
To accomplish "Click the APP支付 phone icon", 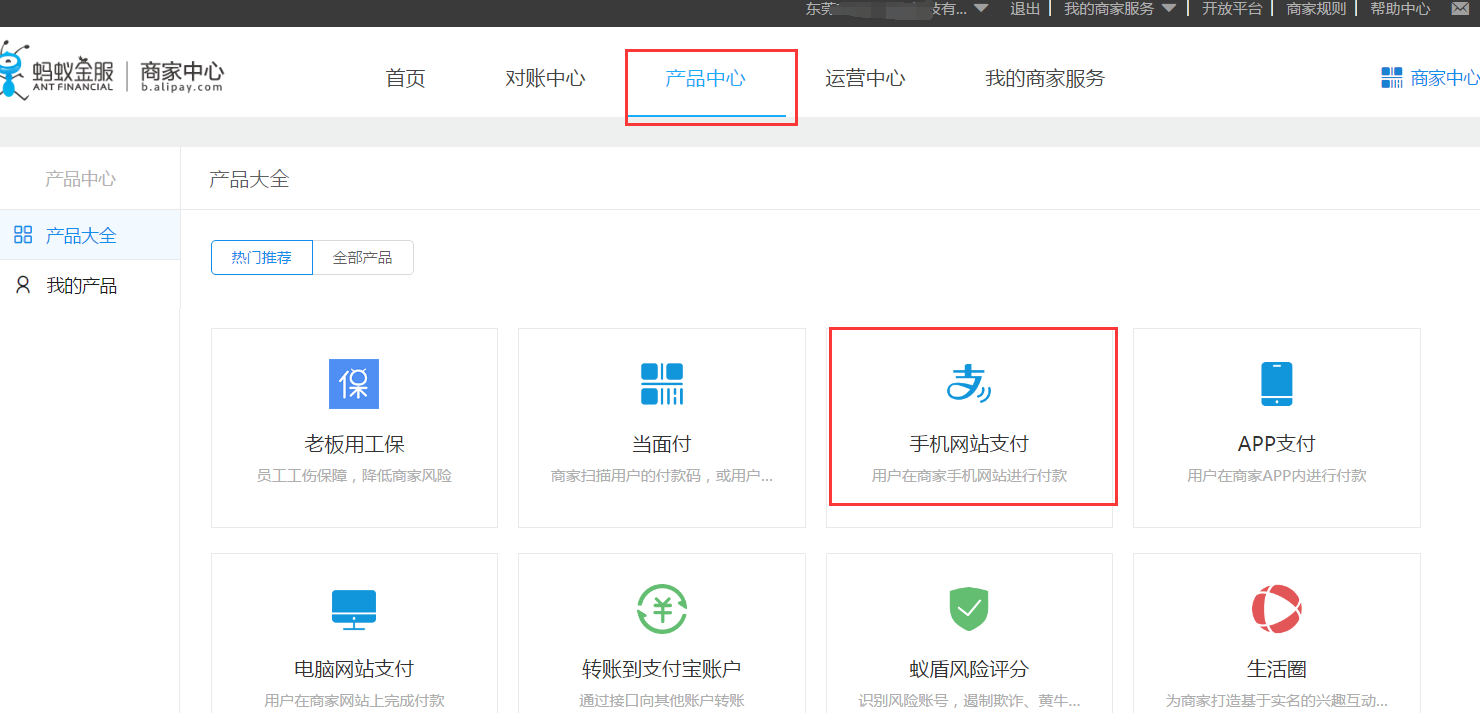I will point(1276,384).
